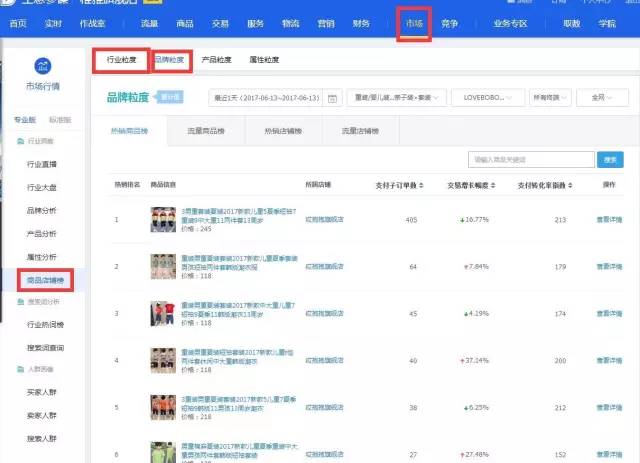Click the 市场行情 circular chart icon
640x463 pixels.
coord(43,66)
